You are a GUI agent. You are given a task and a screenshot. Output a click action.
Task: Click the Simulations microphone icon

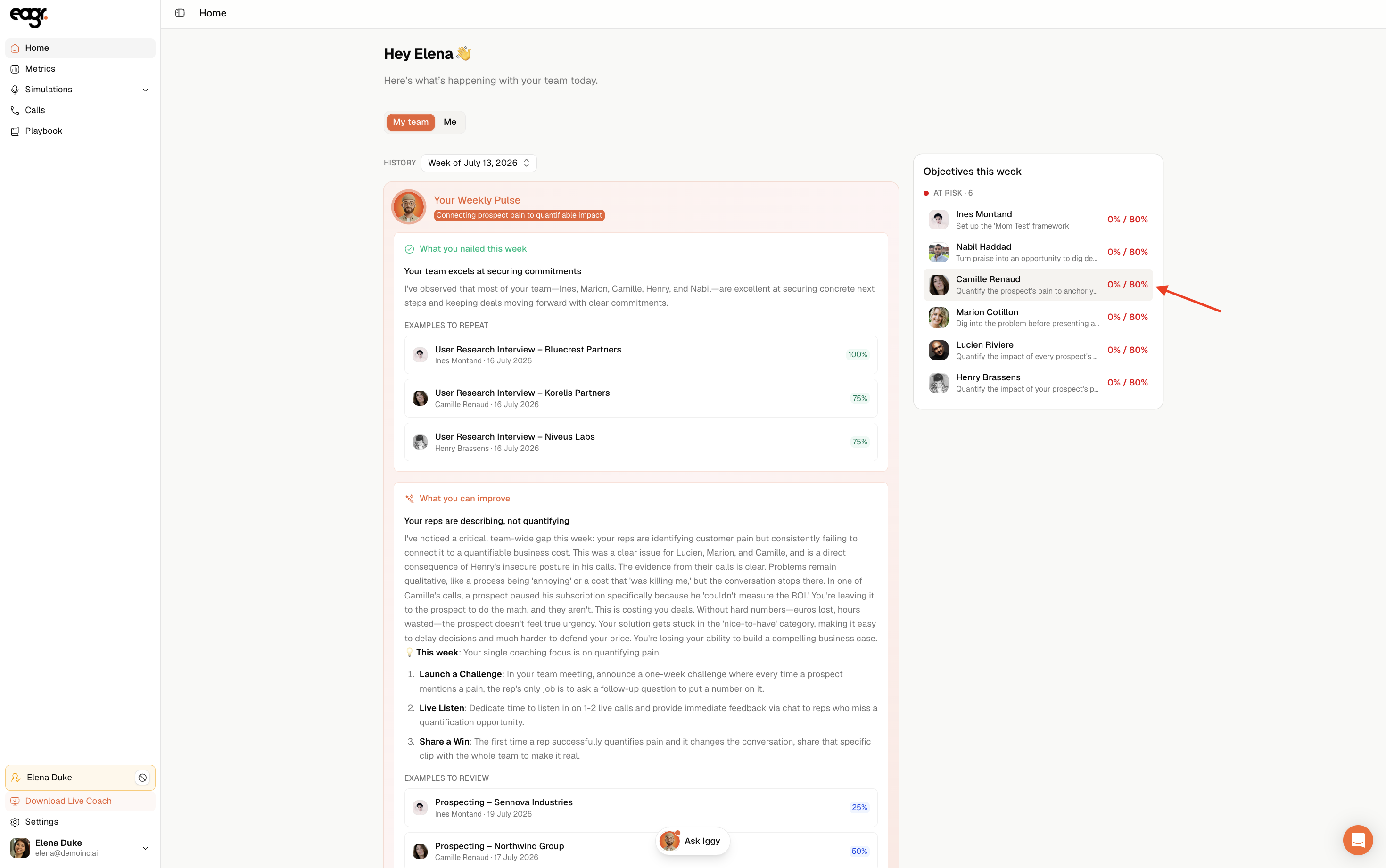pyautogui.click(x=15, y=90)
